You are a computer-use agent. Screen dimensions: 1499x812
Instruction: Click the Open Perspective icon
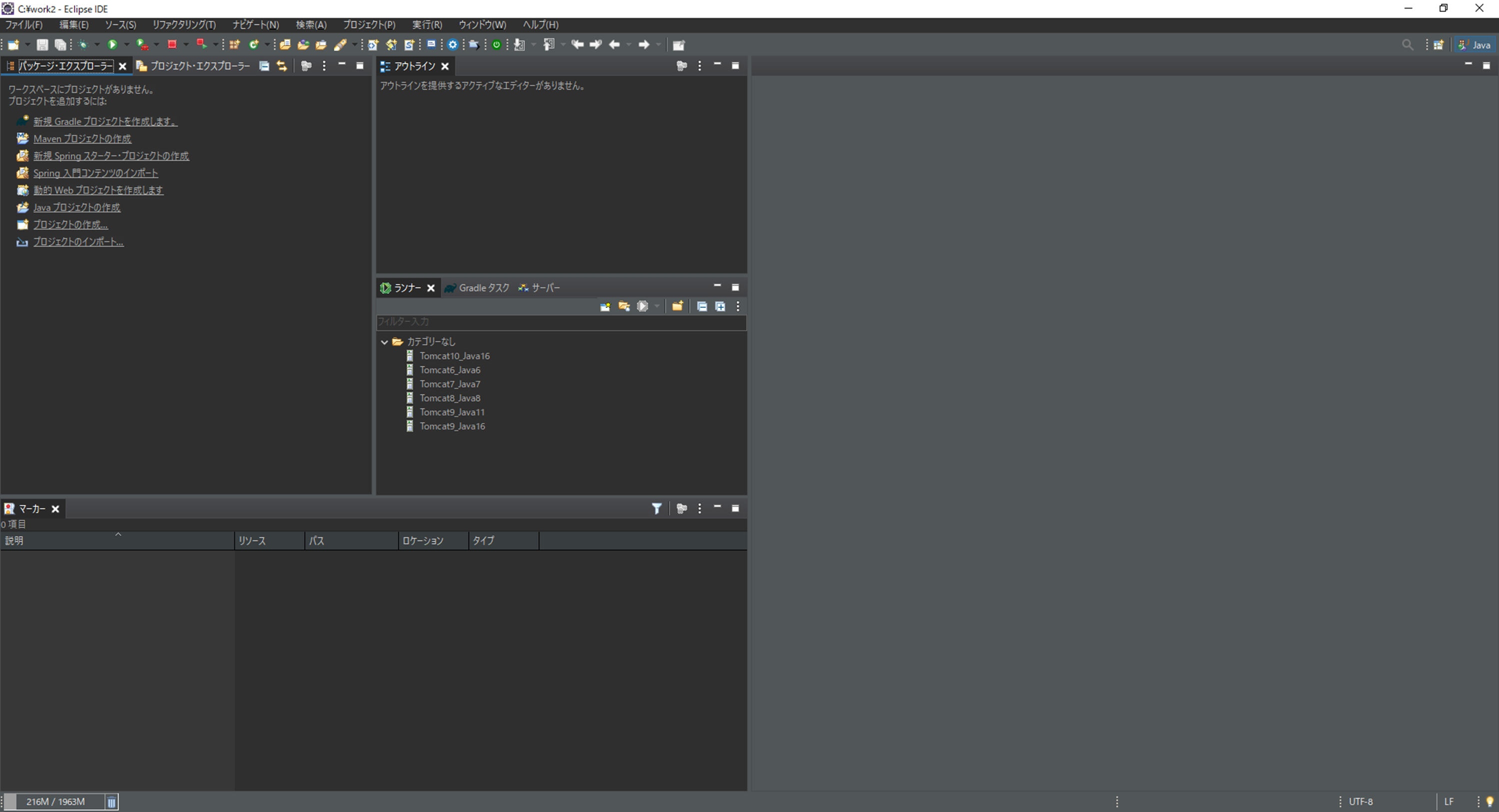(x=1439, y=45)
